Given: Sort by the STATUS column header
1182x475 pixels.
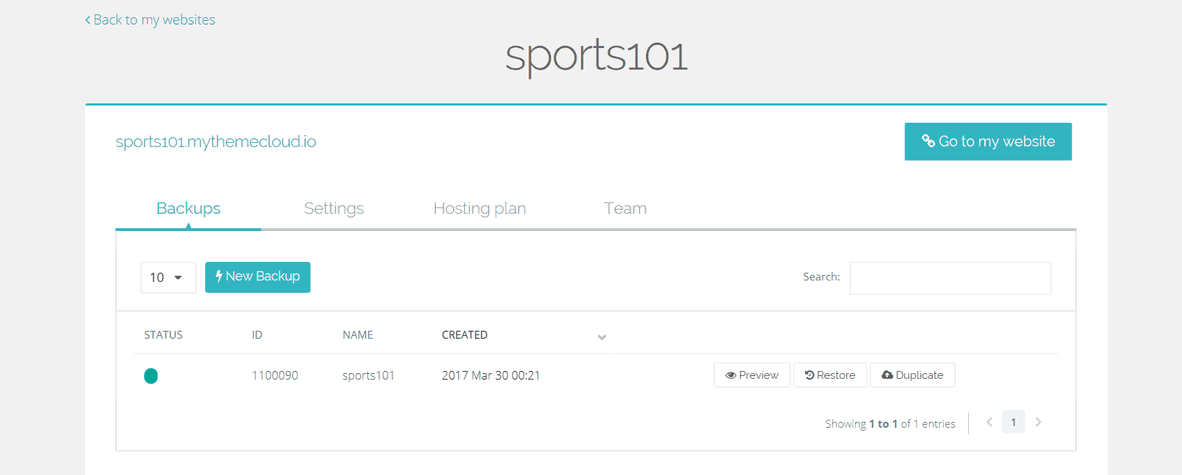Looking at the screenshot, I should click(x=164, y=335).
